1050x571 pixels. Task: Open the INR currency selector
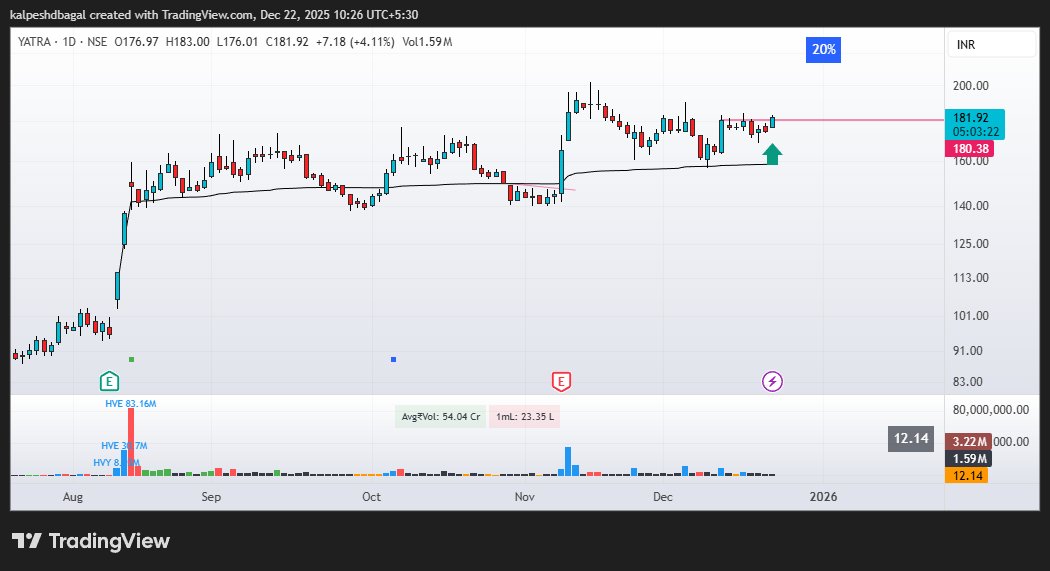(x=991, y=45)
